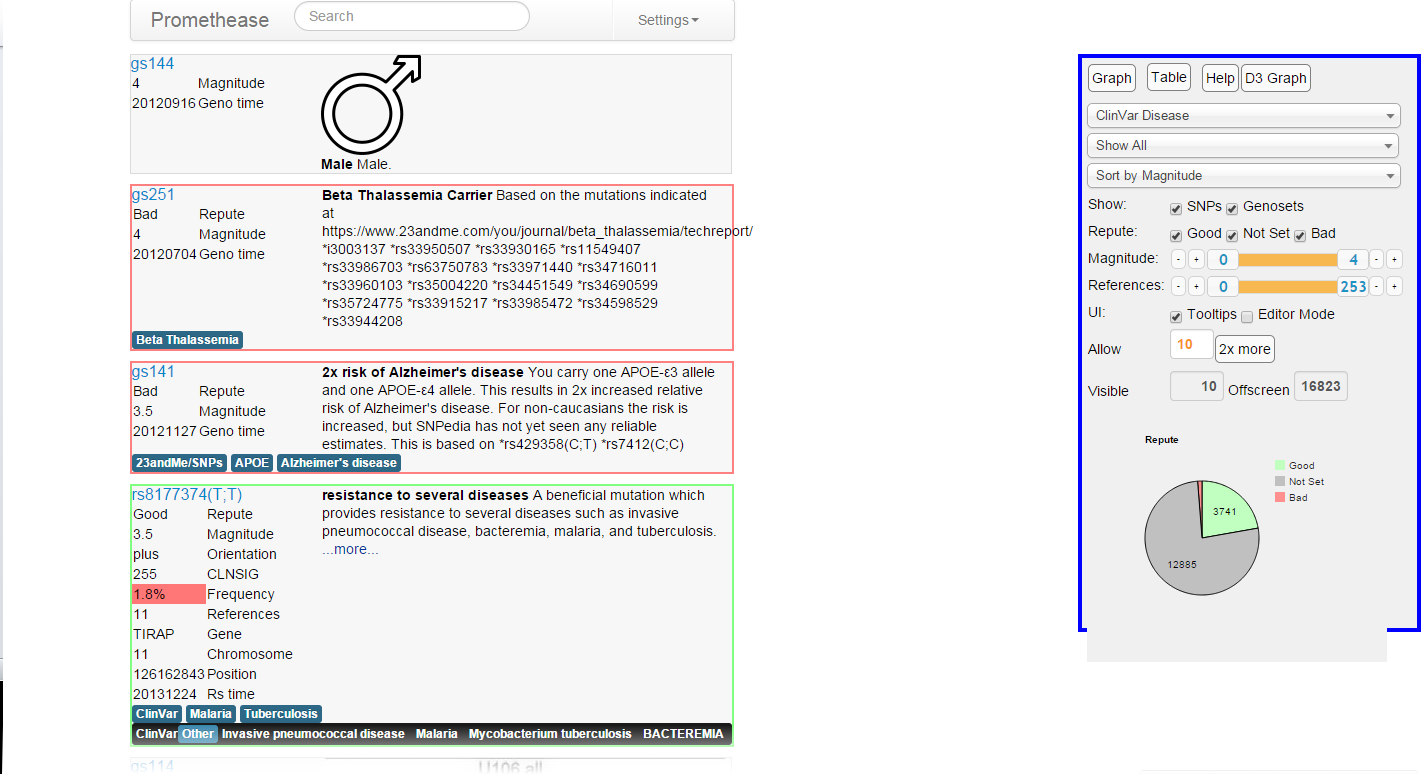The width and height of the screenshot is (1426, 774).
Task: Open the Help panel
Action: [1219, 77]
